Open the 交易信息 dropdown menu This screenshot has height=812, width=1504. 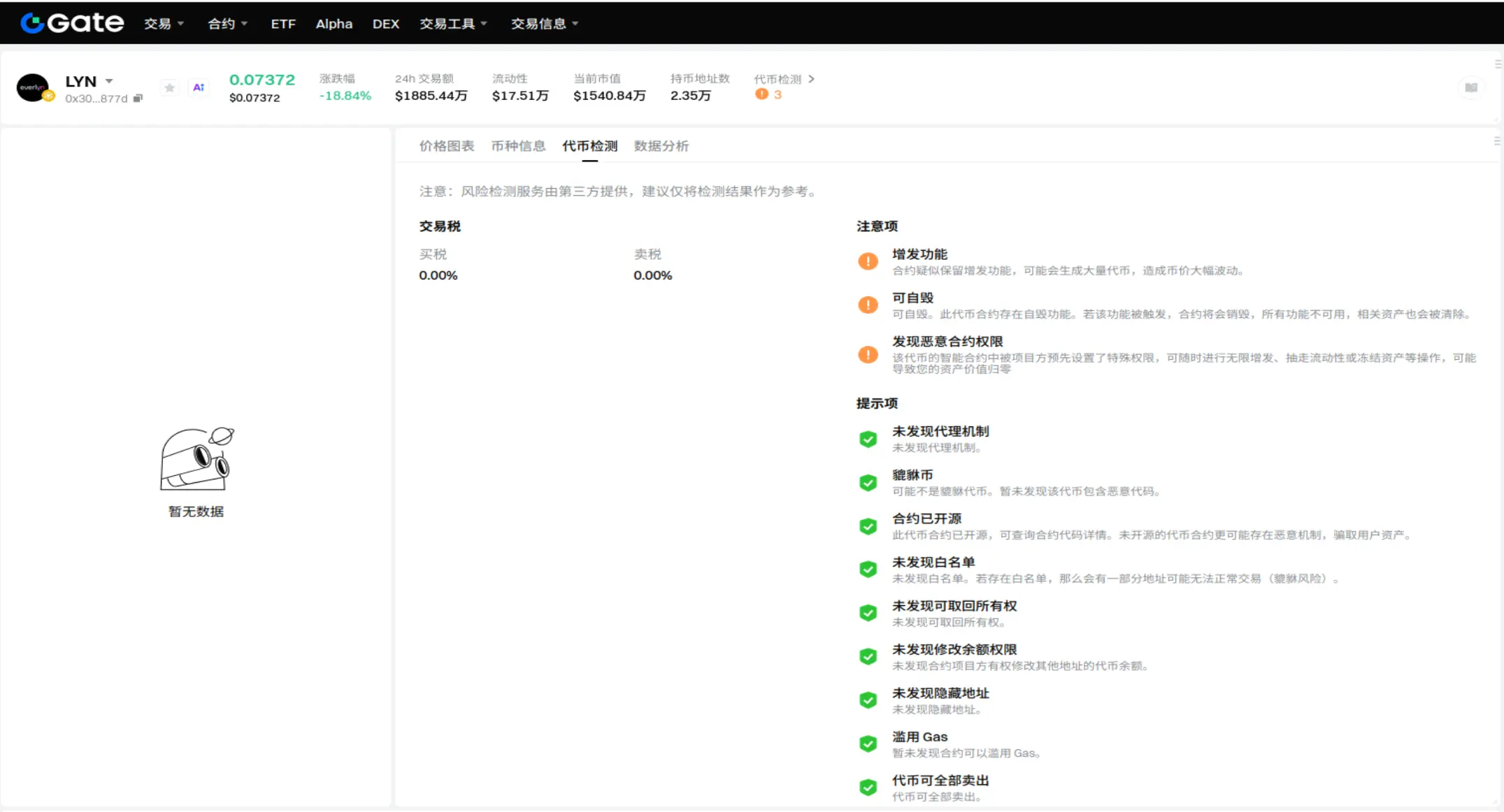(x=544, y=24)
